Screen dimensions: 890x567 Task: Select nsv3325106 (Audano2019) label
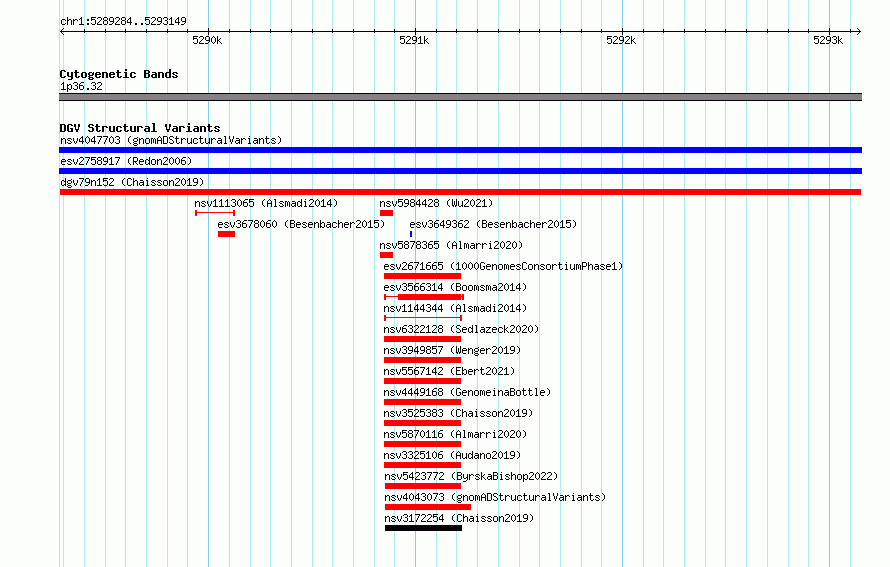click(452, 455)
